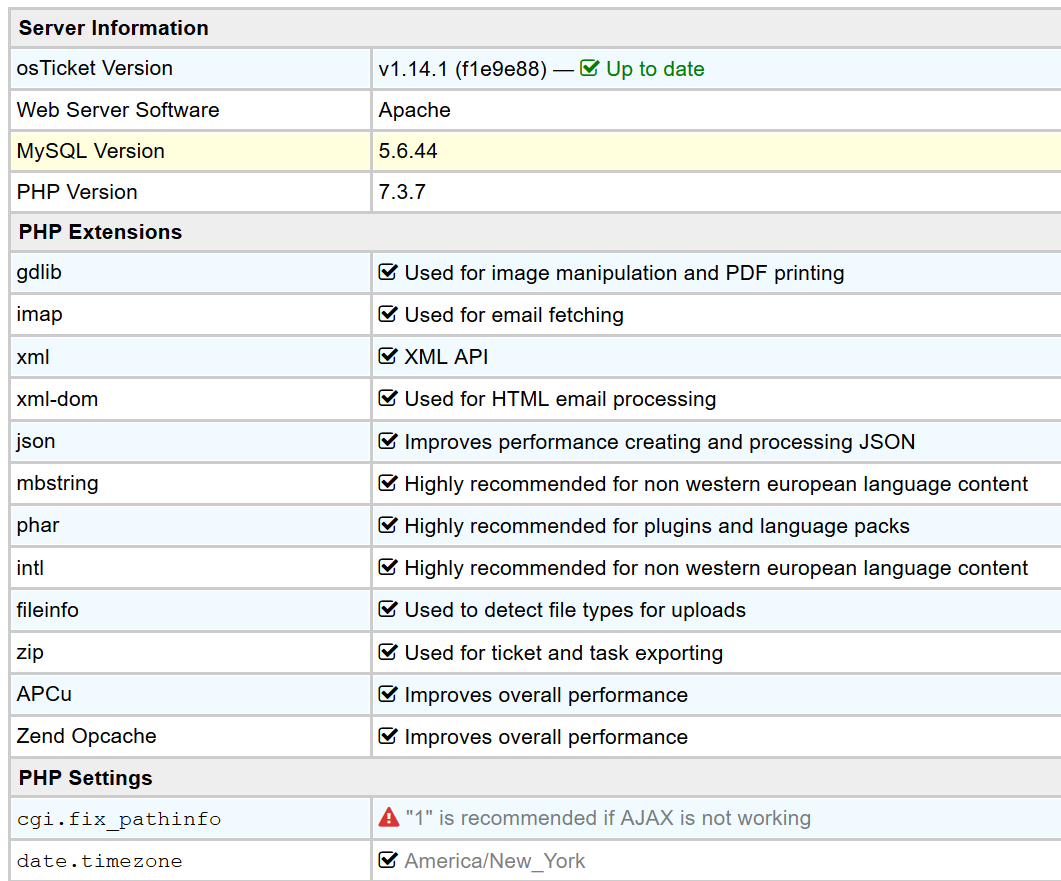Click the 'gdlib' extension name
1061x881 pixels.
click(39, 273)
